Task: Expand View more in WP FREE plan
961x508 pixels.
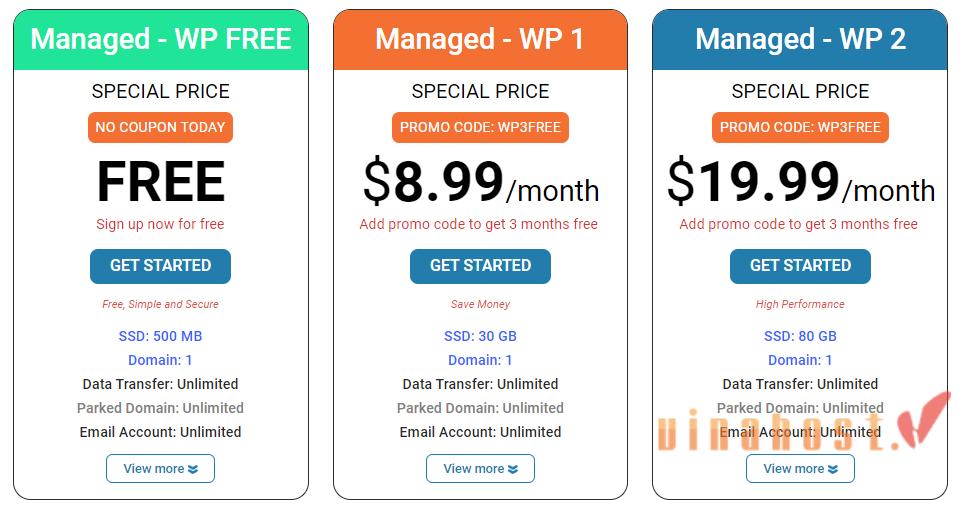Action: pyautogui.click(x=160, y=468)
